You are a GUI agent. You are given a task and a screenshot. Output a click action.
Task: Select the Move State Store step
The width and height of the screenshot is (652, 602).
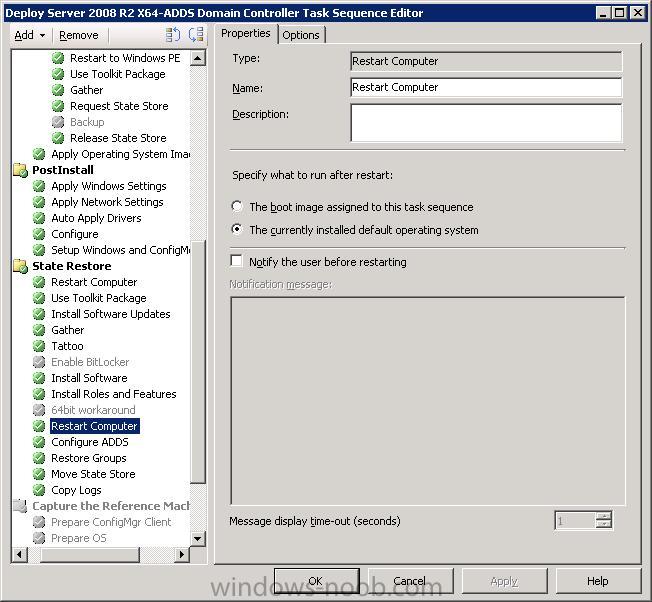[x=93, y=474]
